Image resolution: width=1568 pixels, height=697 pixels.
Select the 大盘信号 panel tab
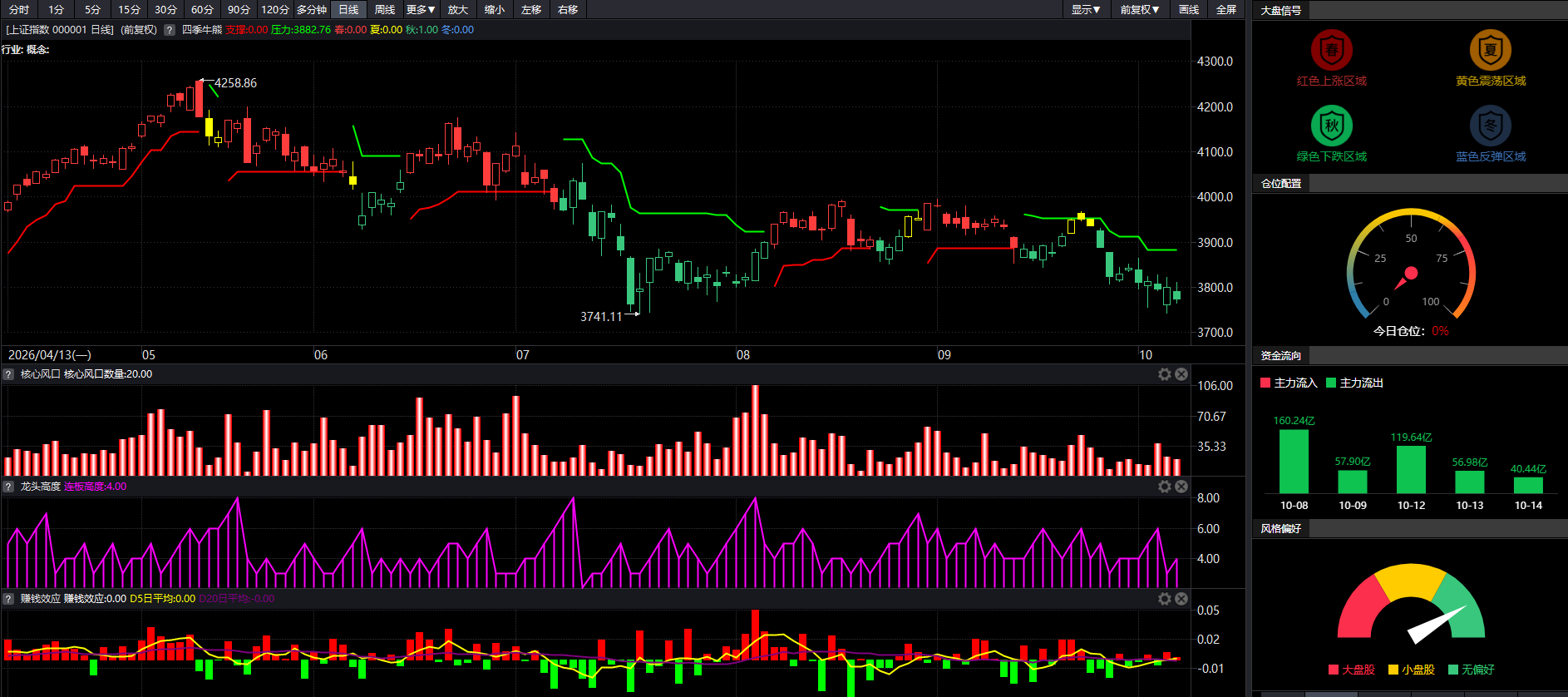(x=1281, y=11)
